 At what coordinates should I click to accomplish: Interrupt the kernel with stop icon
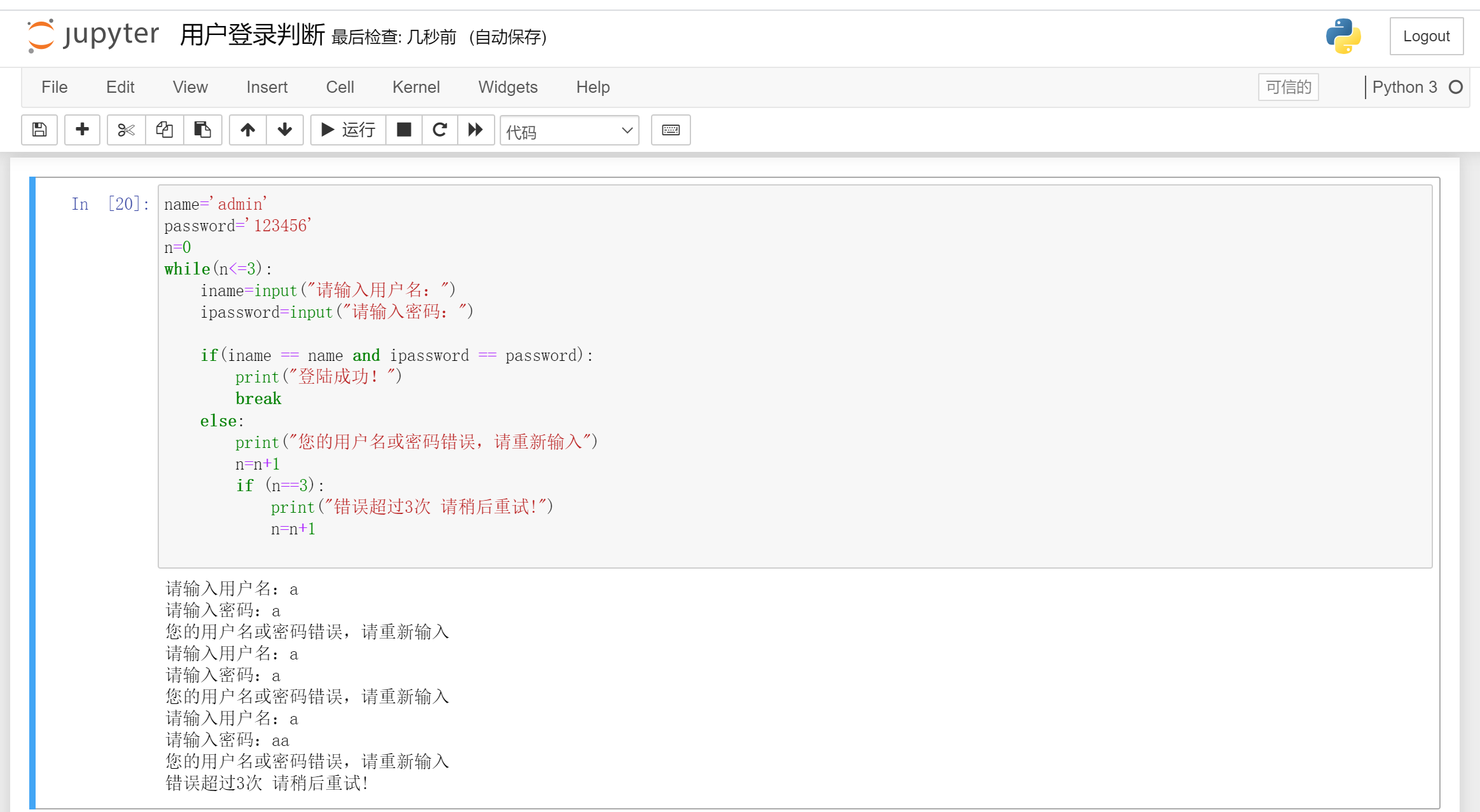click(x=404, y=130)
